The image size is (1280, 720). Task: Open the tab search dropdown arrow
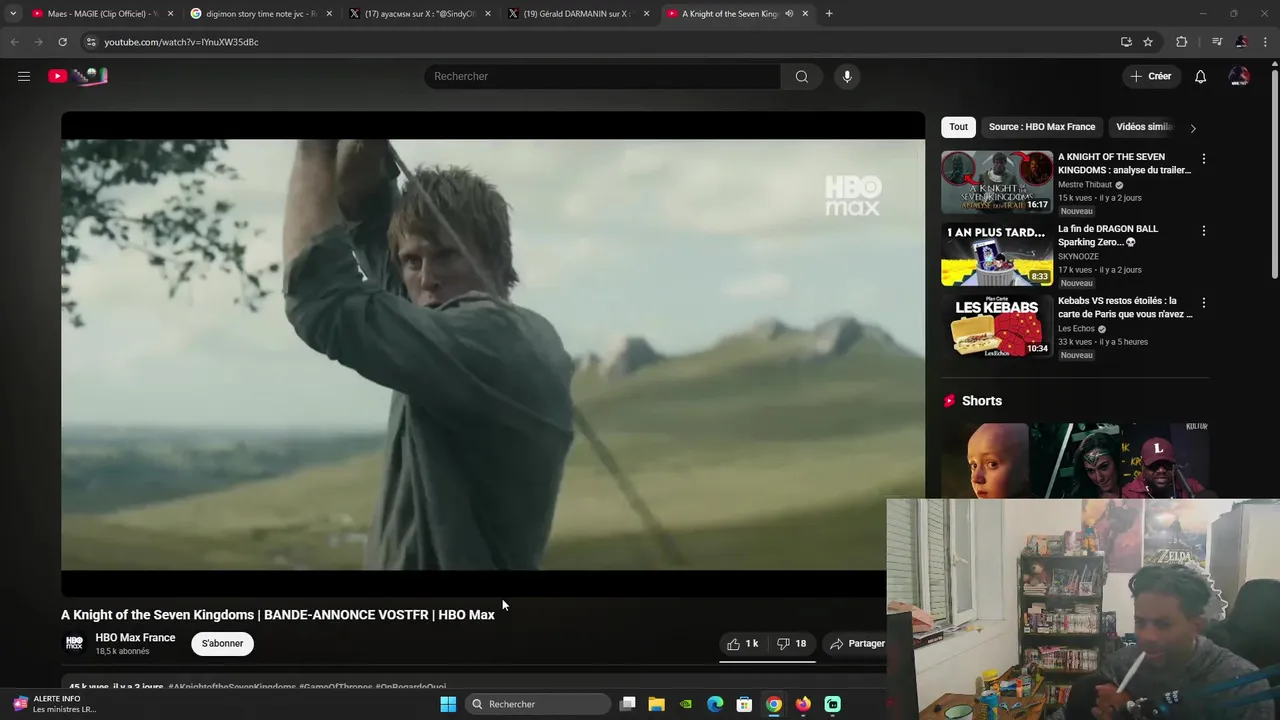pos(12,14)
